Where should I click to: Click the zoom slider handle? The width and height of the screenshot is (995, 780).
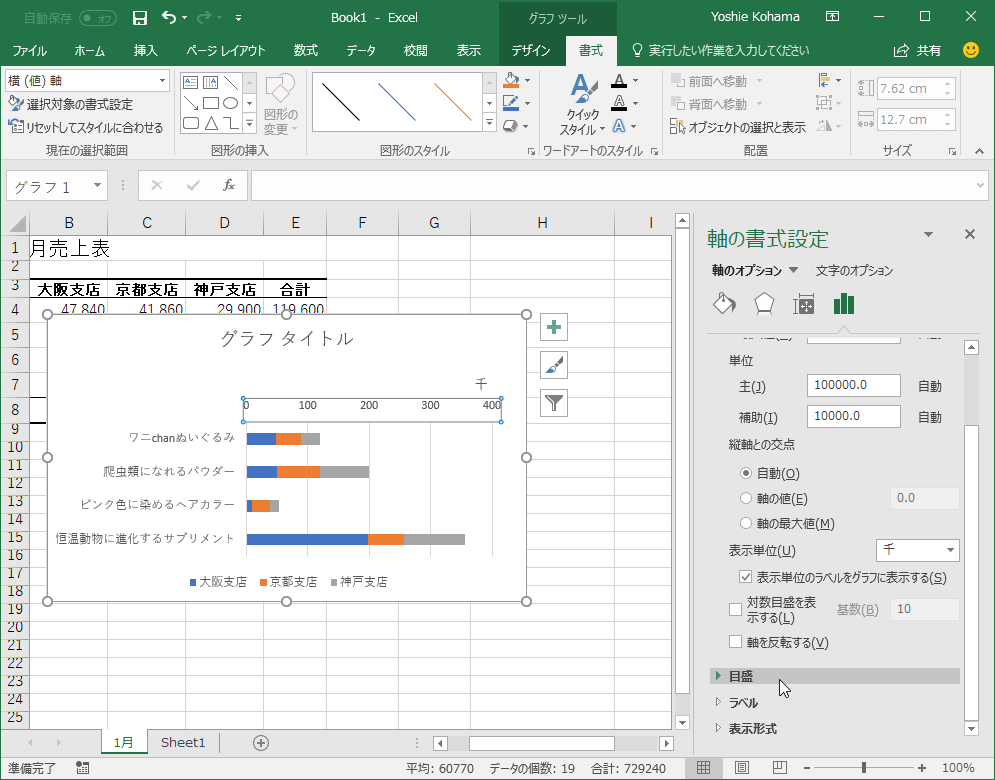(864, 768)
